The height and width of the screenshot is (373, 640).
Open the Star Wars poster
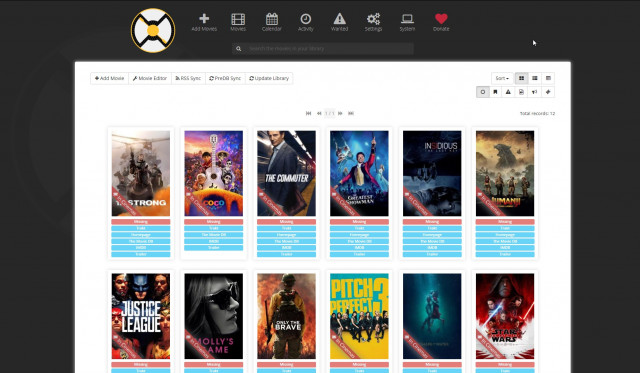(505, 316)
